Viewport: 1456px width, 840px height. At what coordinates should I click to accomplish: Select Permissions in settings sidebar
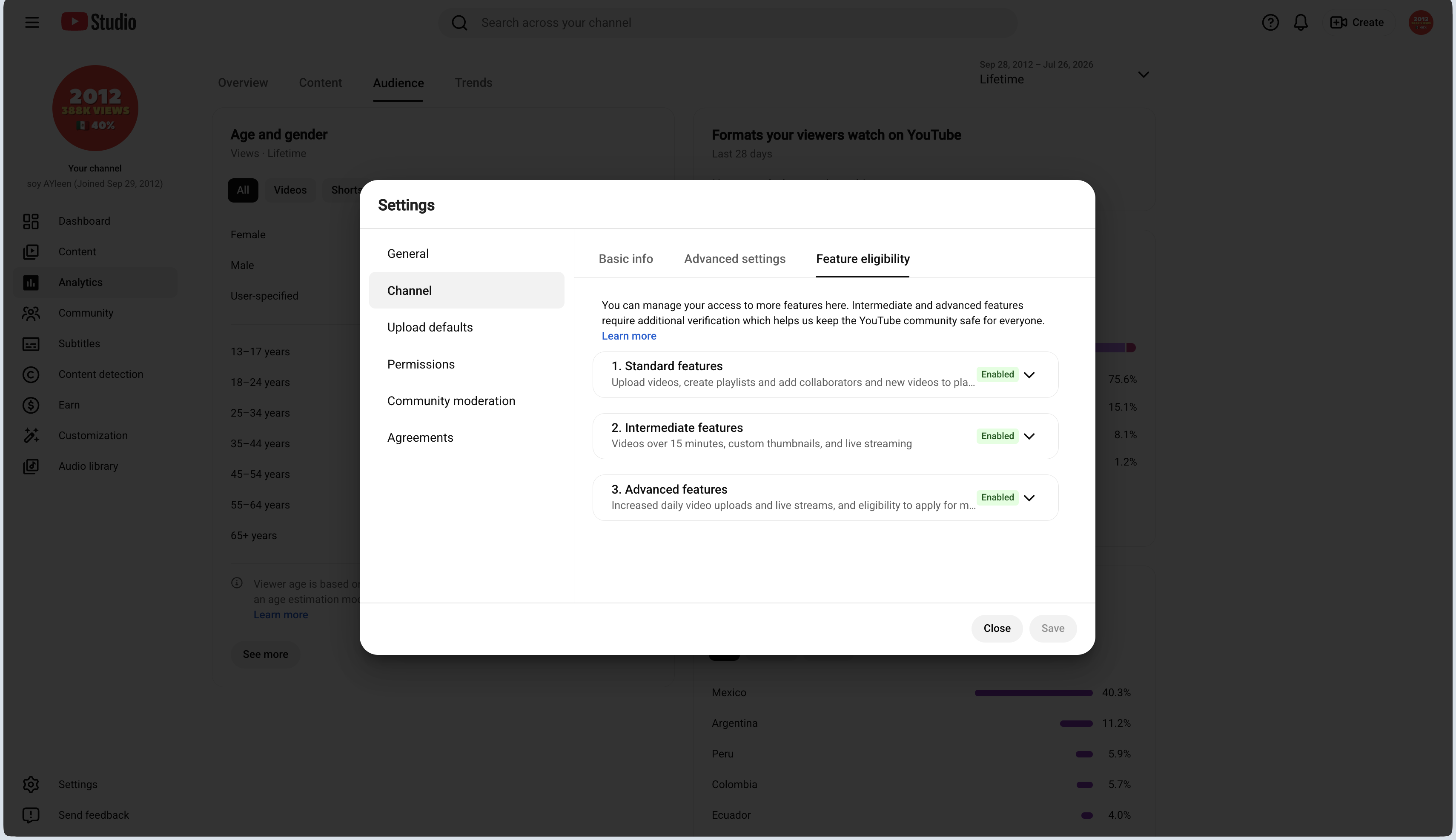[x=466, y=364]
